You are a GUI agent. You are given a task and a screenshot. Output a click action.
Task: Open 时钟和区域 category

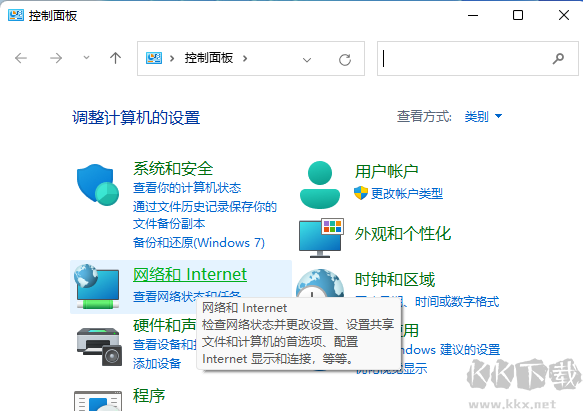coord(394,280)
